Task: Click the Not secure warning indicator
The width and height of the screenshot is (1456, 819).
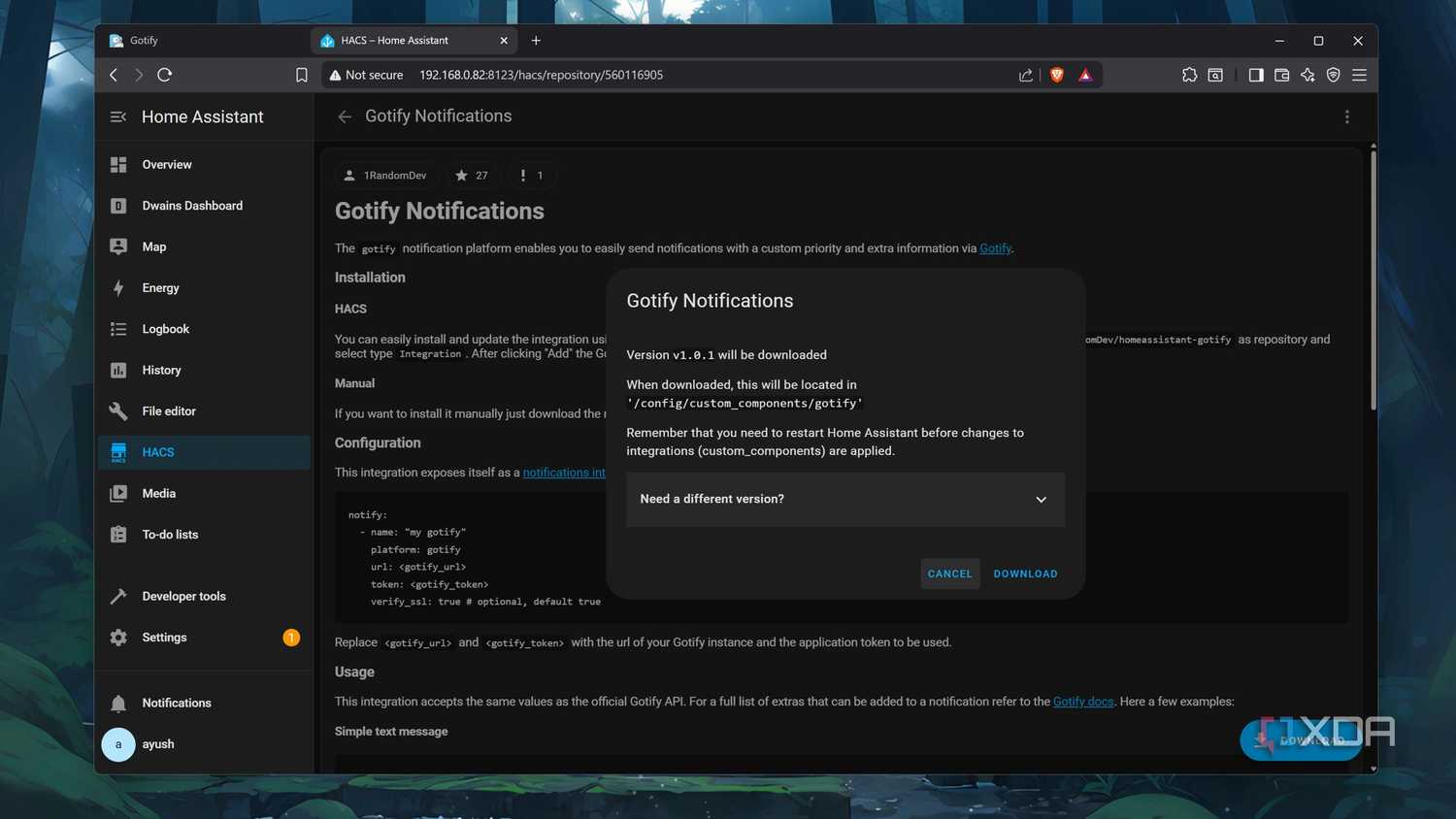Action: tap(366, 75)
